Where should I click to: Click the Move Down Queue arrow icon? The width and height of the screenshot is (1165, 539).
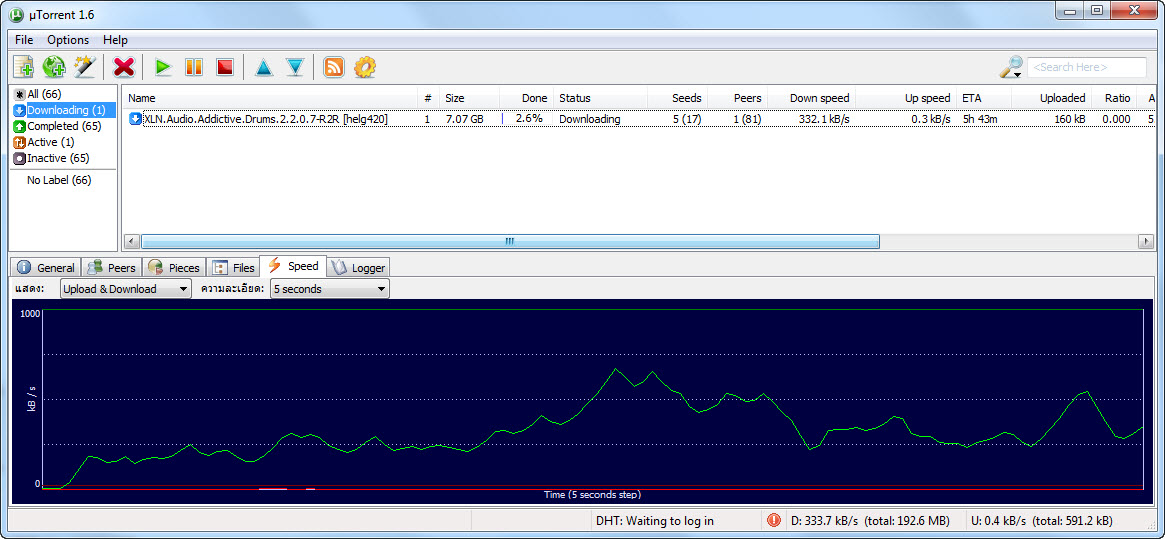pyautogui.click(x=296, y=68)
